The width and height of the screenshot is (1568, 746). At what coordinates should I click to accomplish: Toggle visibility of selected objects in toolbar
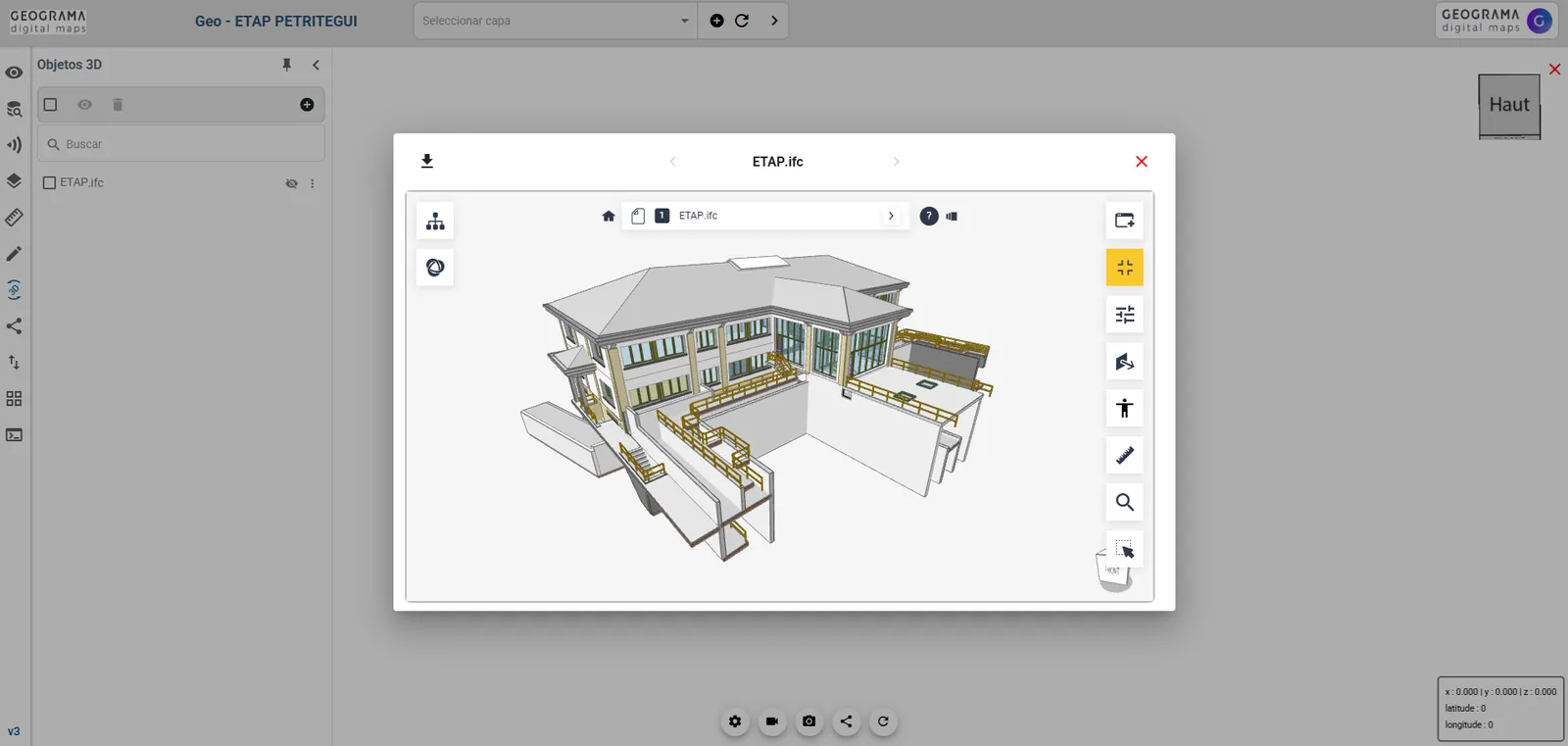(x=85, y=105)
